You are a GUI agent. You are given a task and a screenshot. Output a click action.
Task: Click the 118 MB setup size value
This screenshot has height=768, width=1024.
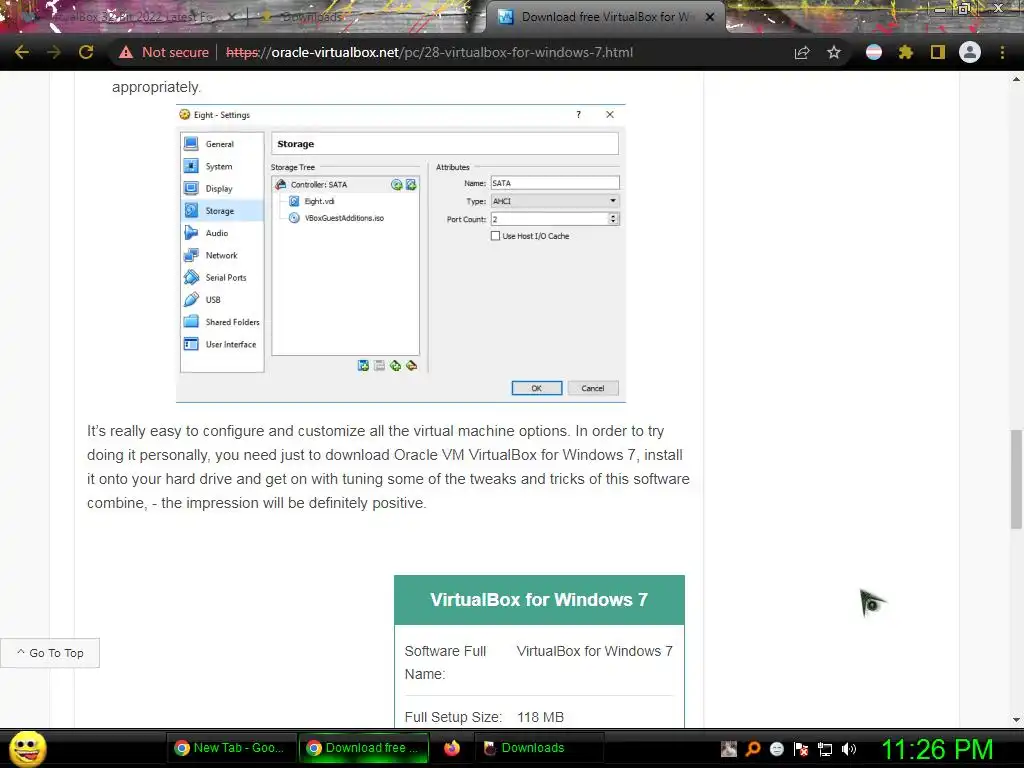[541, 717]
